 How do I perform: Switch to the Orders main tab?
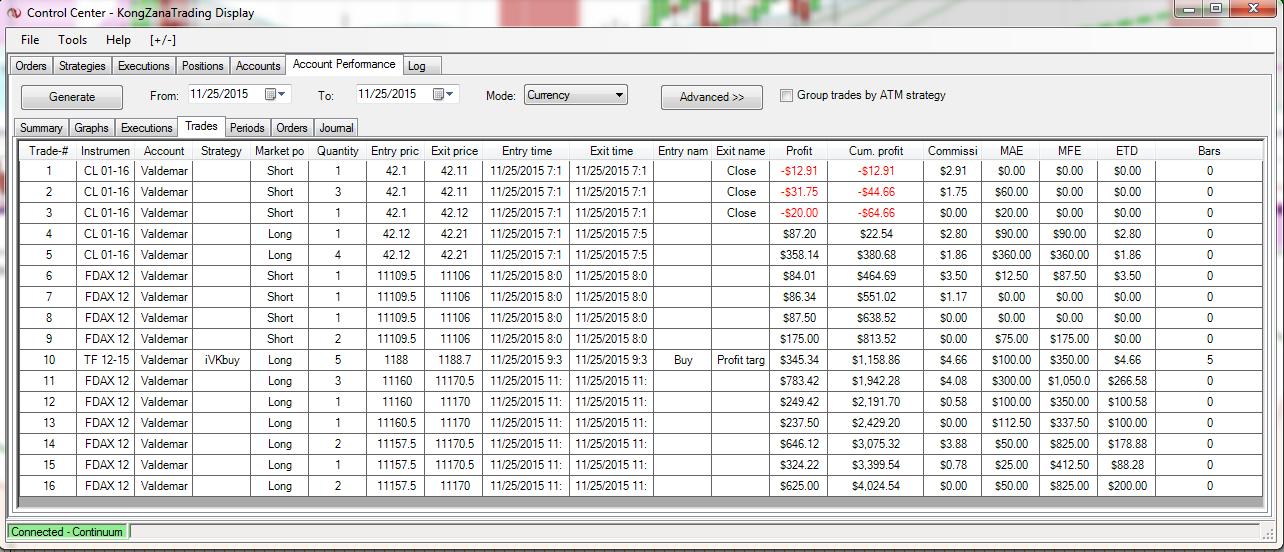[x=31, y=66]
